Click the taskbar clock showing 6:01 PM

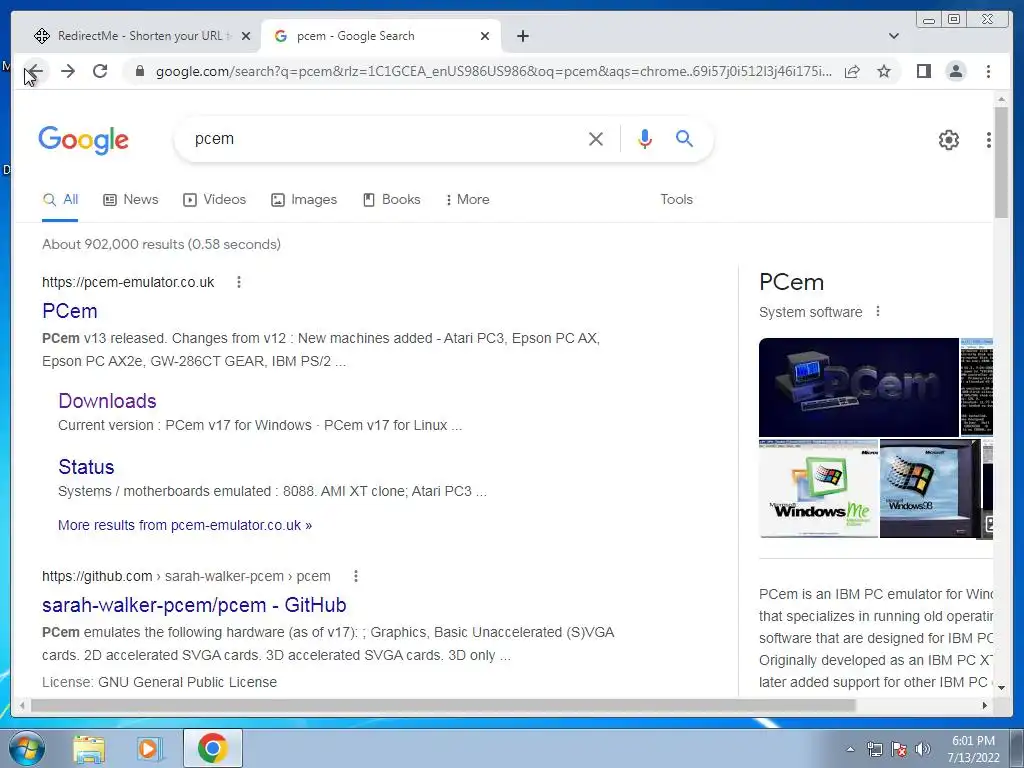pyautogui.click(x=973, y=749)
